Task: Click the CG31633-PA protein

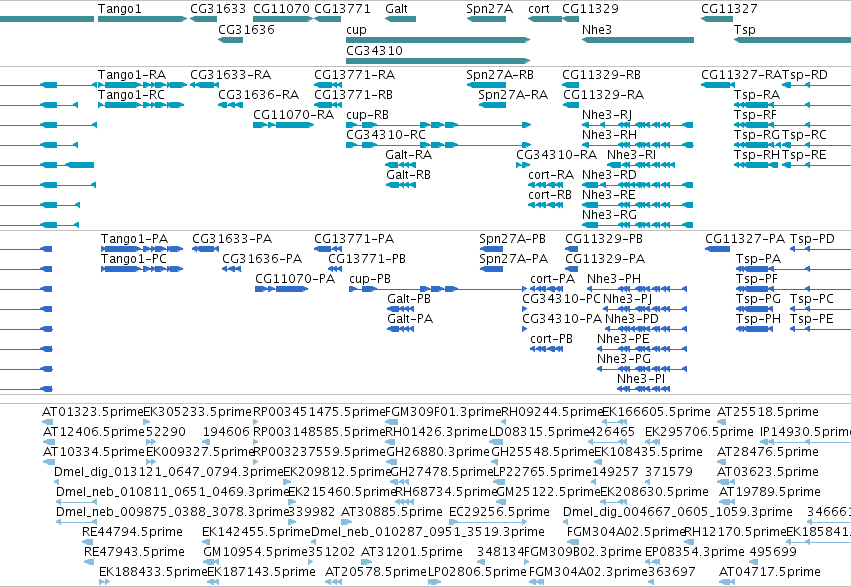Action: tap(206, 249)
